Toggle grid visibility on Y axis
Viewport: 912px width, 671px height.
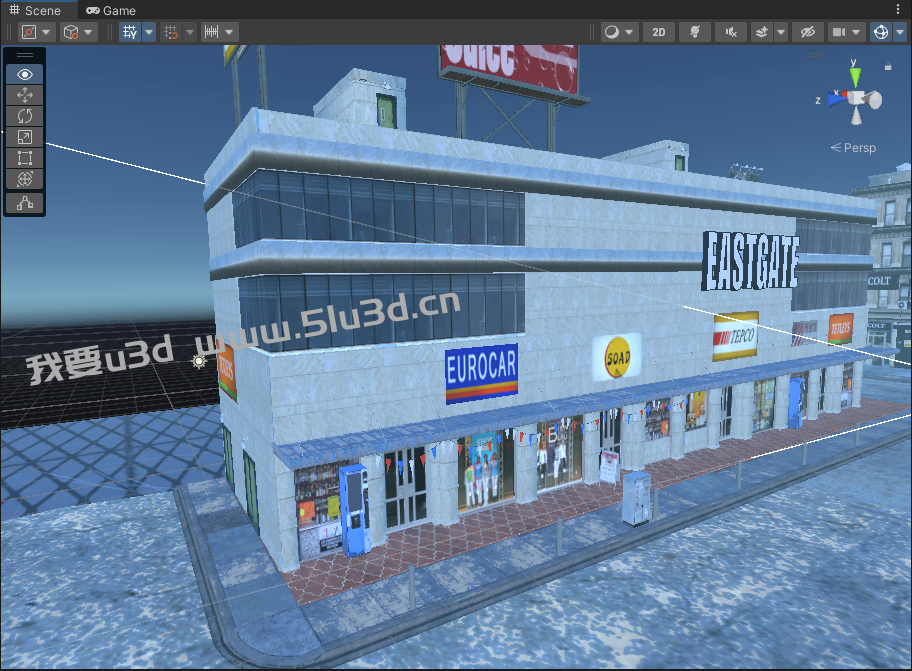tap(130, 32)
